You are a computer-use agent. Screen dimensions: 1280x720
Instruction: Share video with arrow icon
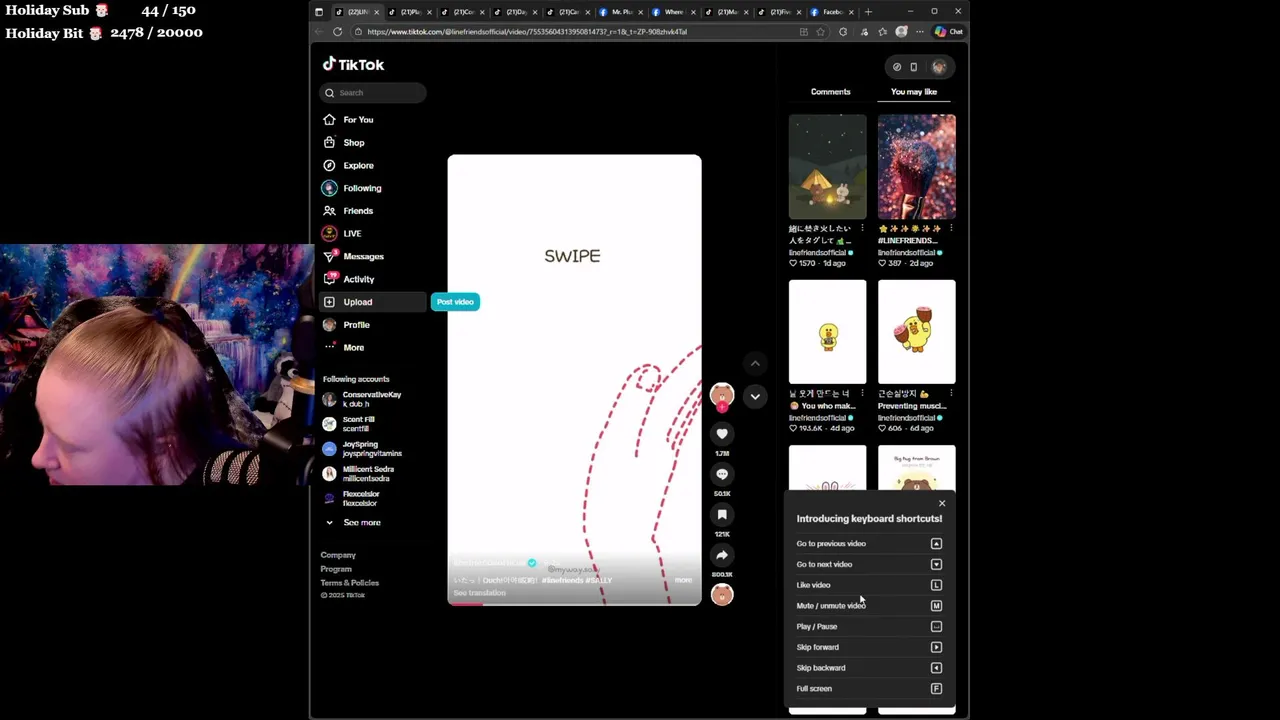pyautogui.click(x=722, y=555)
